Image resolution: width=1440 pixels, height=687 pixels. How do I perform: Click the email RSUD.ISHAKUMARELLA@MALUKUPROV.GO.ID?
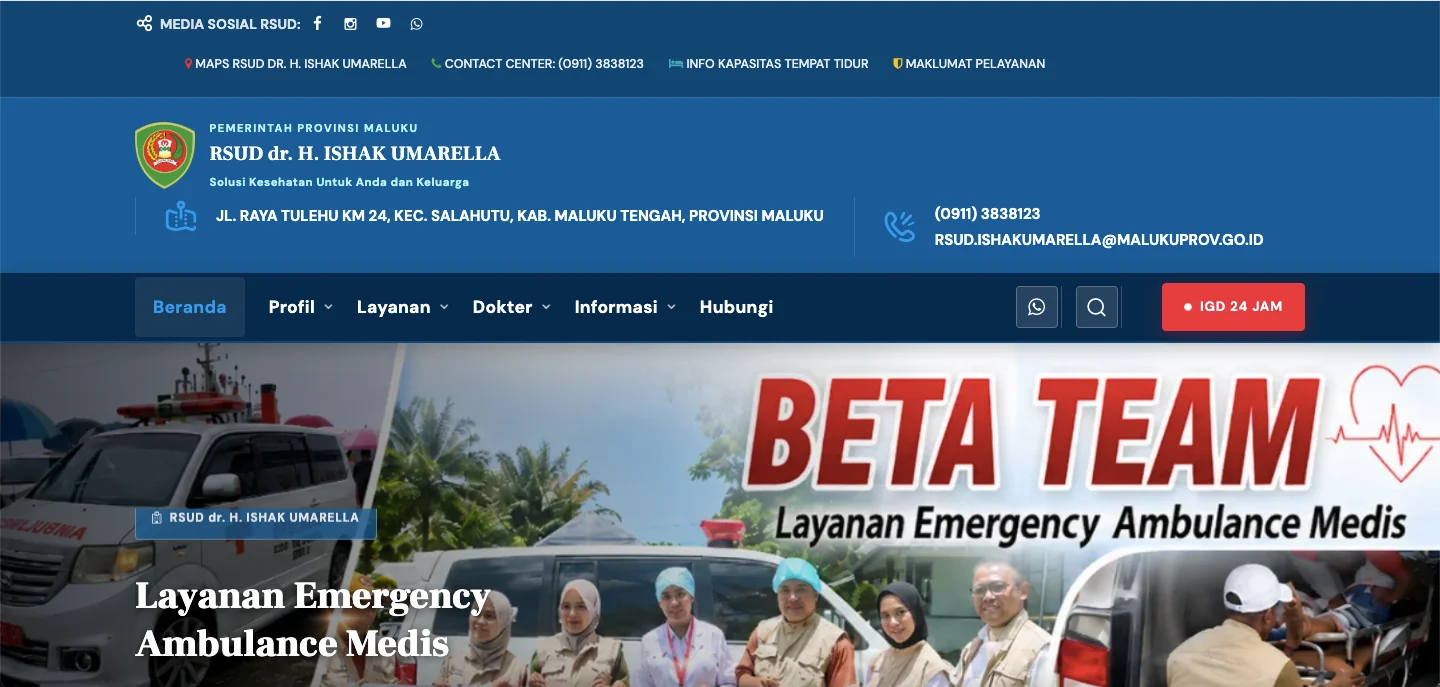pos(1099,240)
